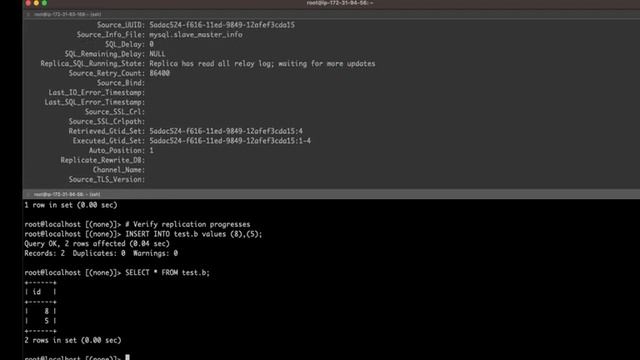Click the INSERT INTO test.b statement

pos(193,234)
